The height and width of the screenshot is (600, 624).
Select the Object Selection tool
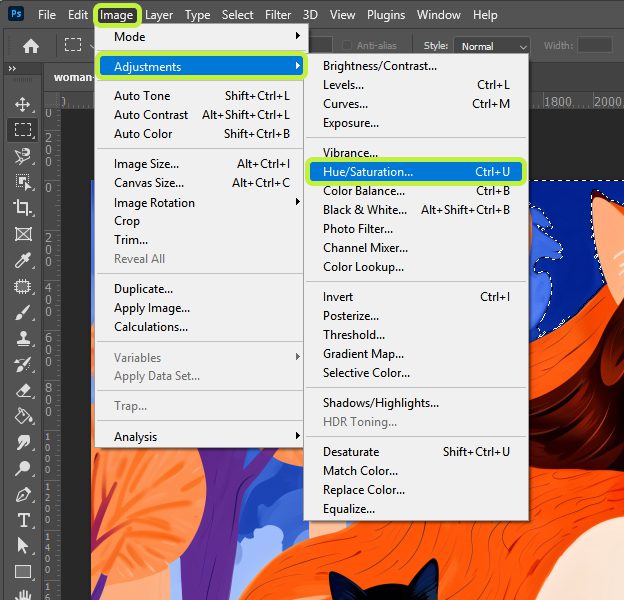point(23,182)
